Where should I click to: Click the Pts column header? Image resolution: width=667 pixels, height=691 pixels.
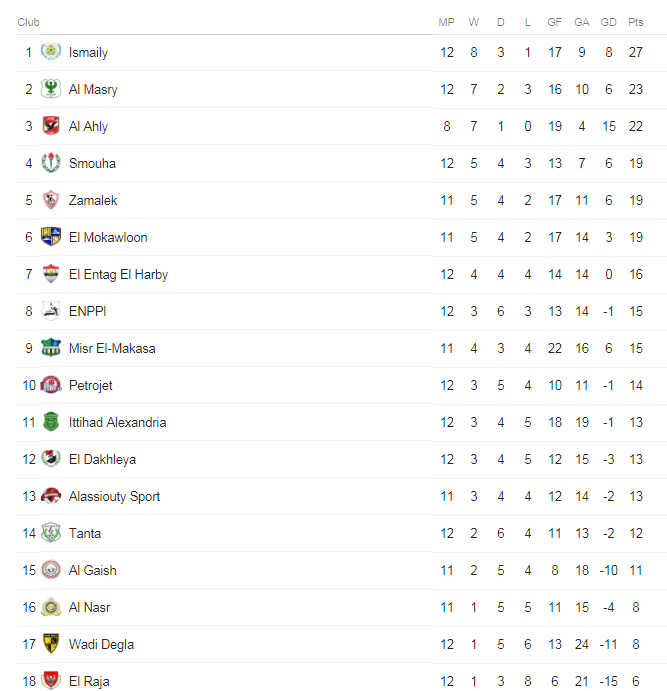(635, 22)
